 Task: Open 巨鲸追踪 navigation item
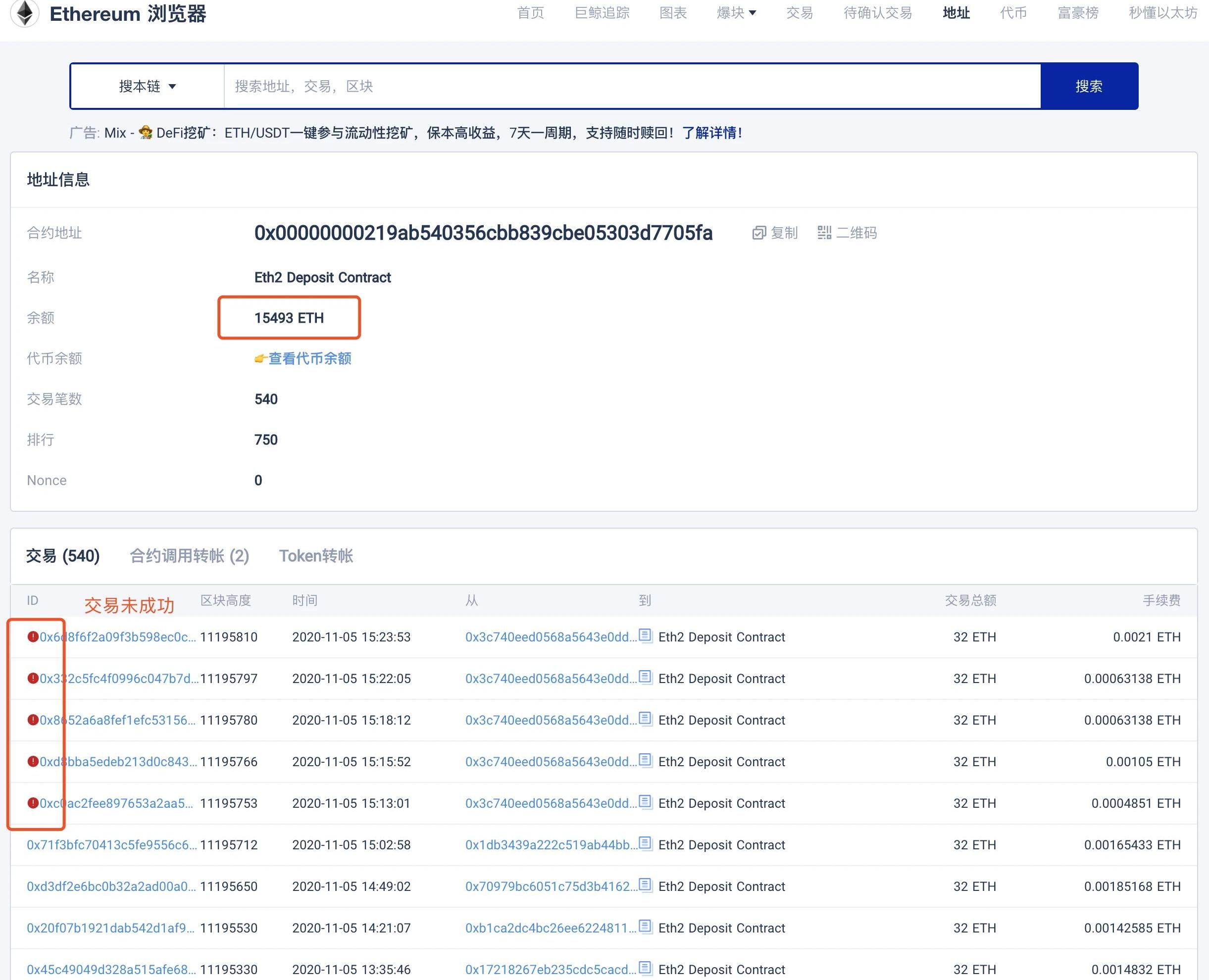click(x=602, y=13)
